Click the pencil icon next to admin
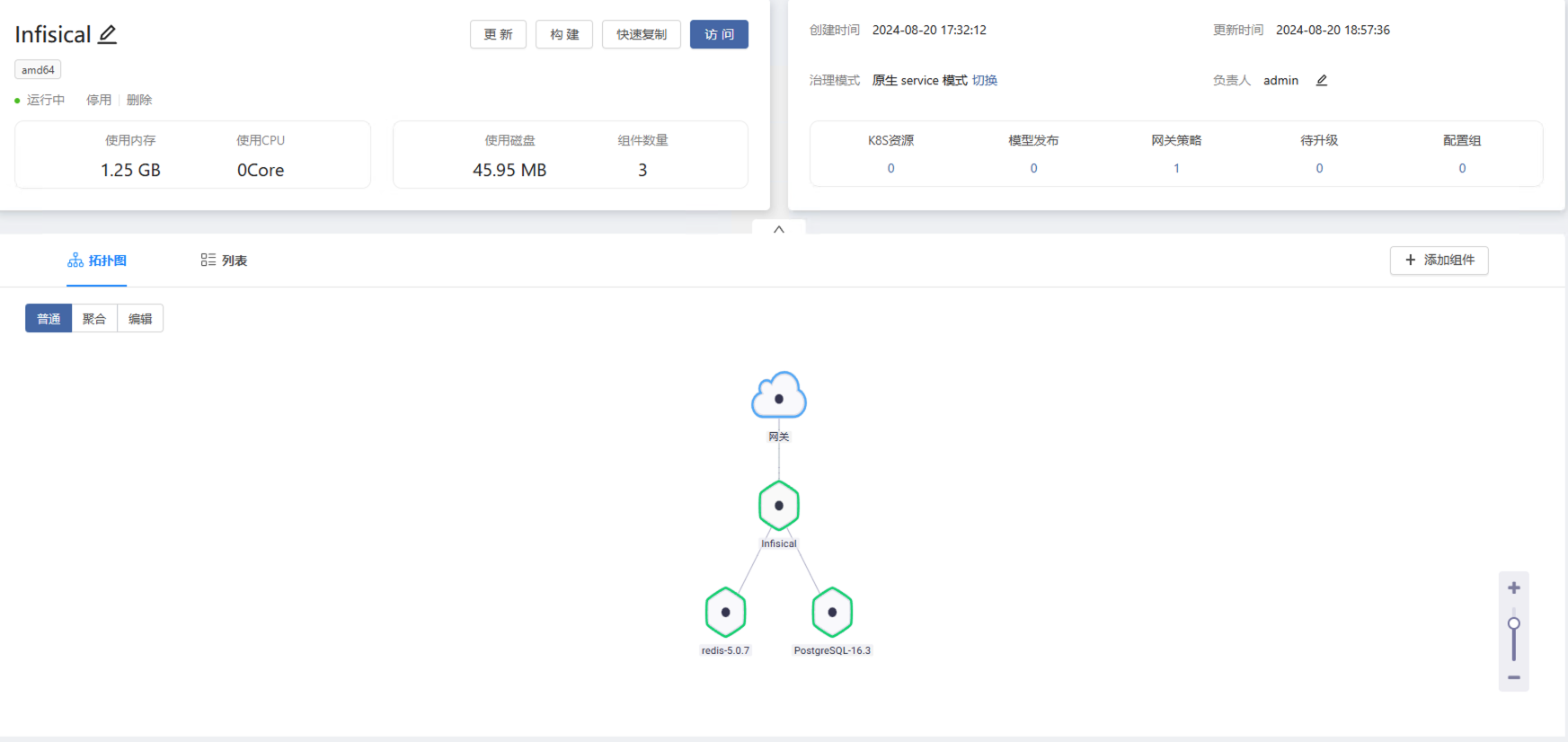Screen dimensions: 1568x742 [1322, 80]
